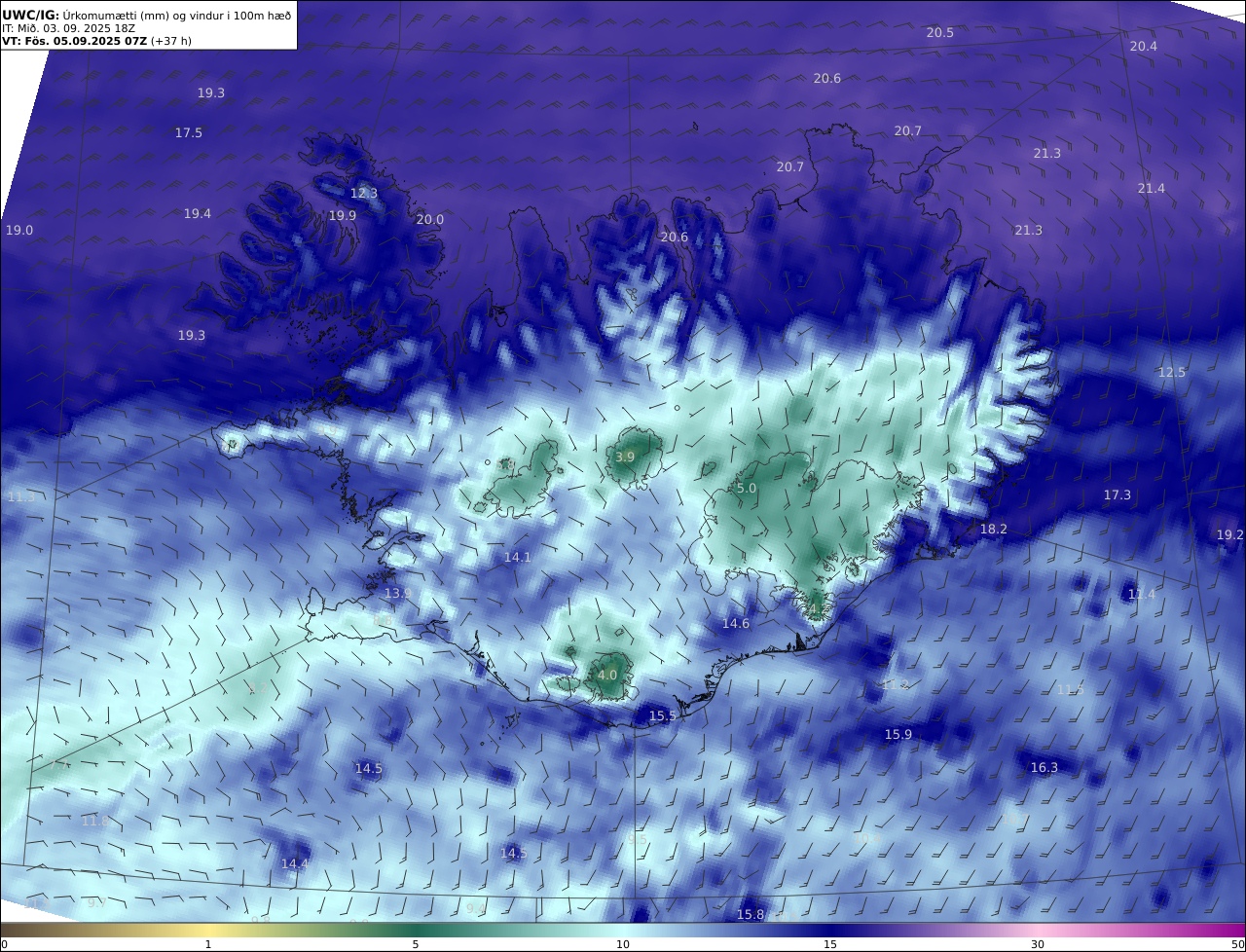Click the value label 20.0 on the map

(430, 220)
